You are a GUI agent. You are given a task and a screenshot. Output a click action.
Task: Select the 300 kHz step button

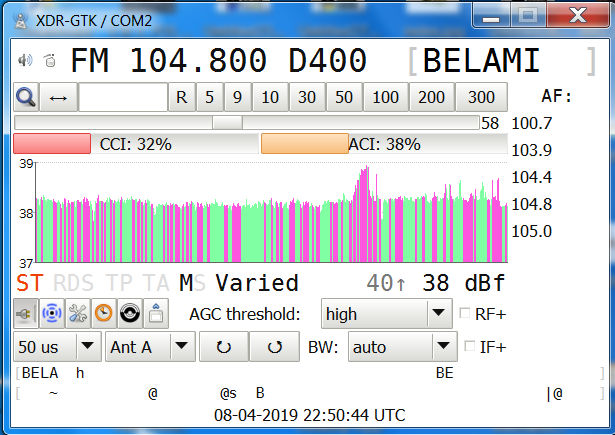pos(481,97)
